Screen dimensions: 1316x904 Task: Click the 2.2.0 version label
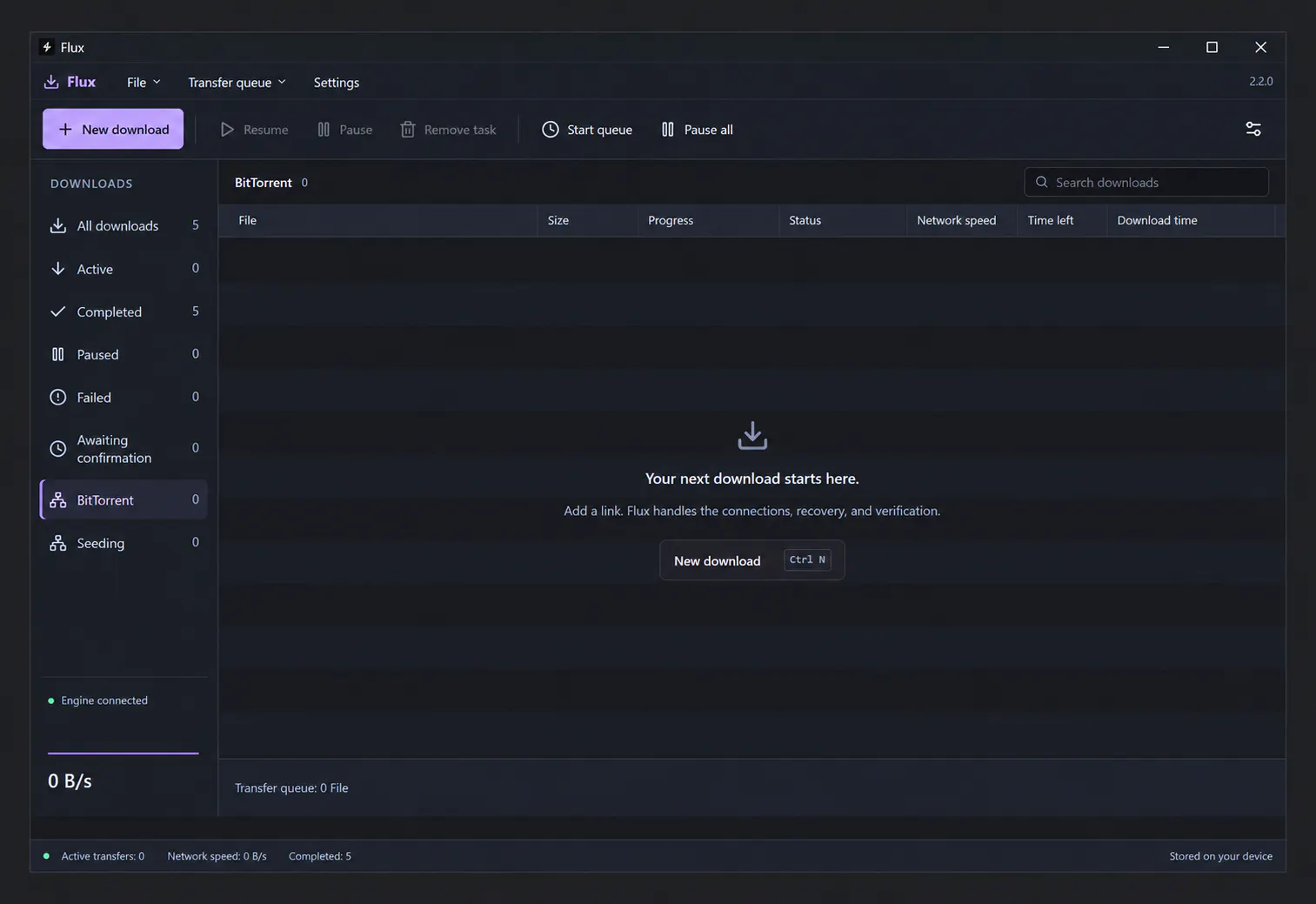1260,81
